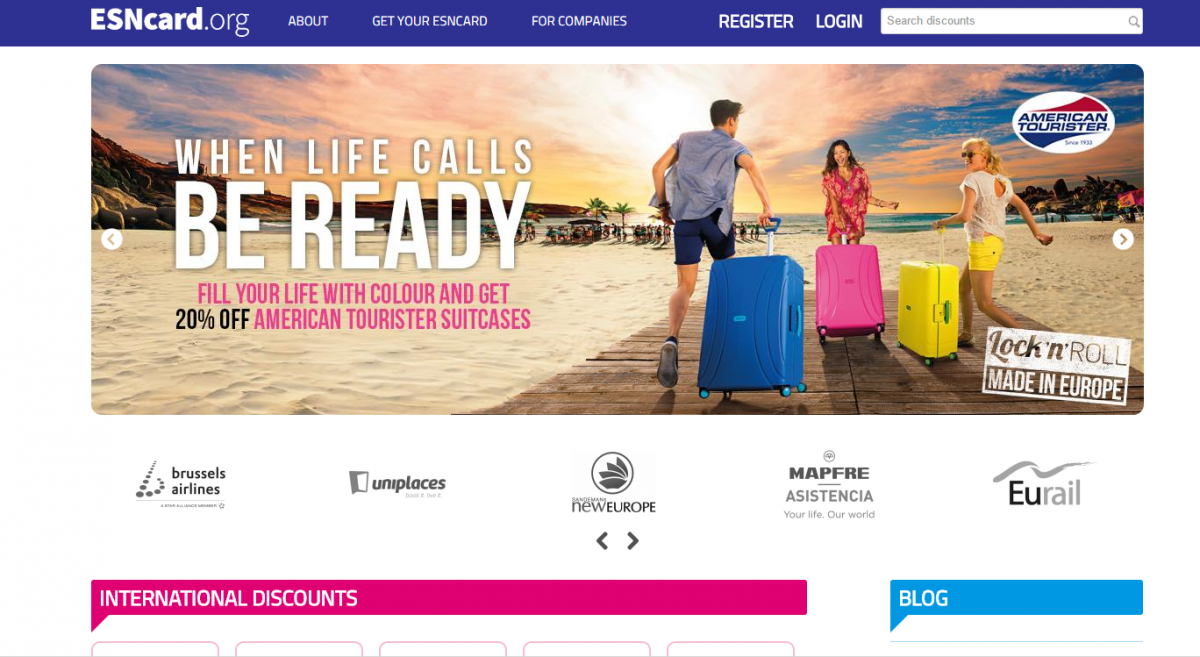Open Eurail partner logo
Image resolution: width=1200 pixels, height=657 pixels.
[x=1044, y=484]
